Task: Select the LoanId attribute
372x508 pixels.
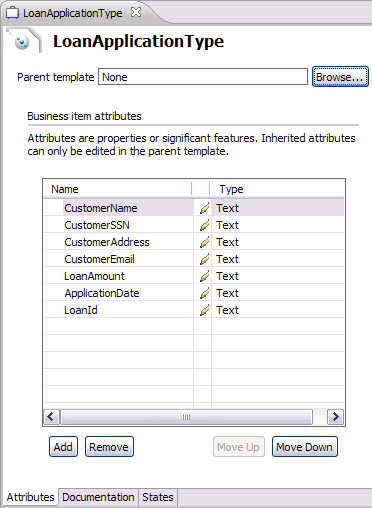Action: click(x=81, y=310)
